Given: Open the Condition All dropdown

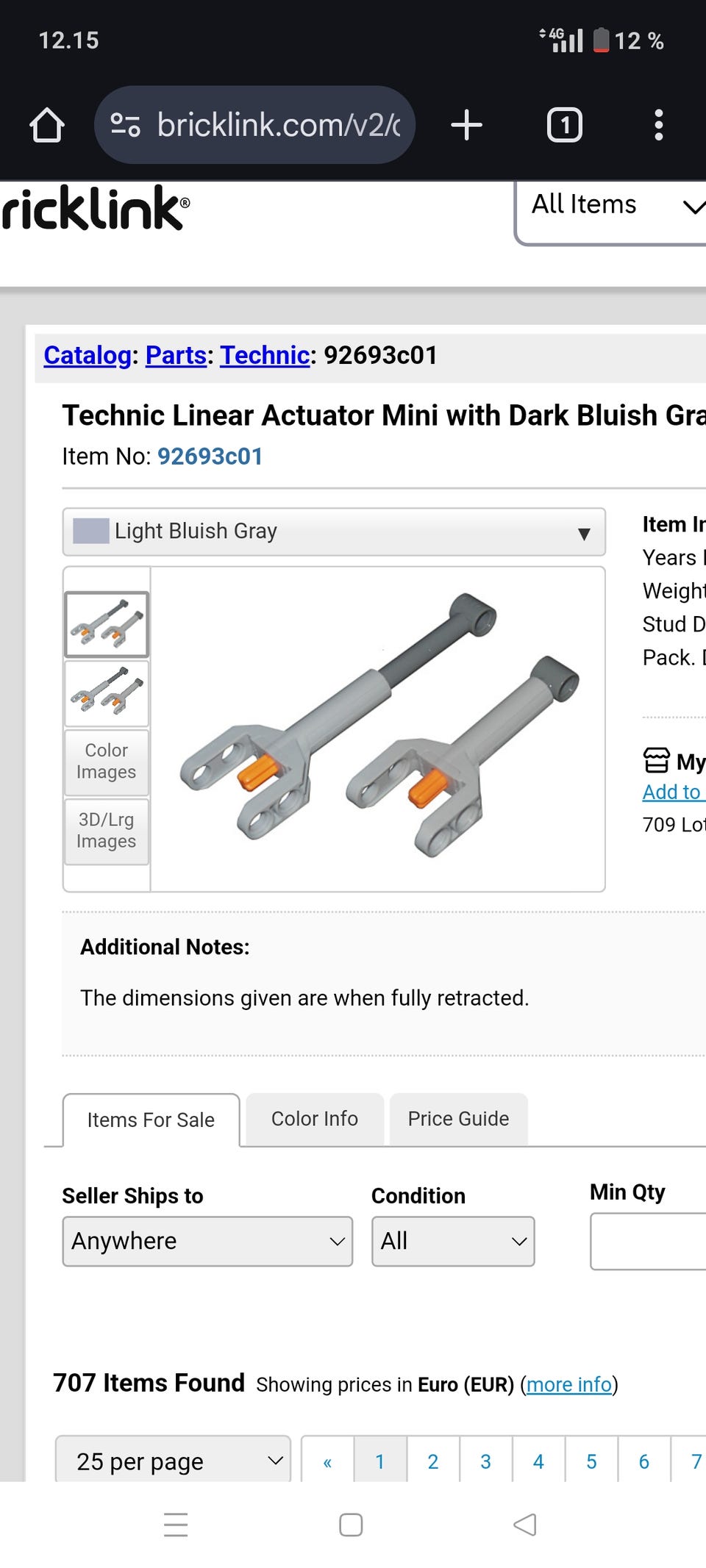Looking at the screenshot, I should click(453, 1241).
